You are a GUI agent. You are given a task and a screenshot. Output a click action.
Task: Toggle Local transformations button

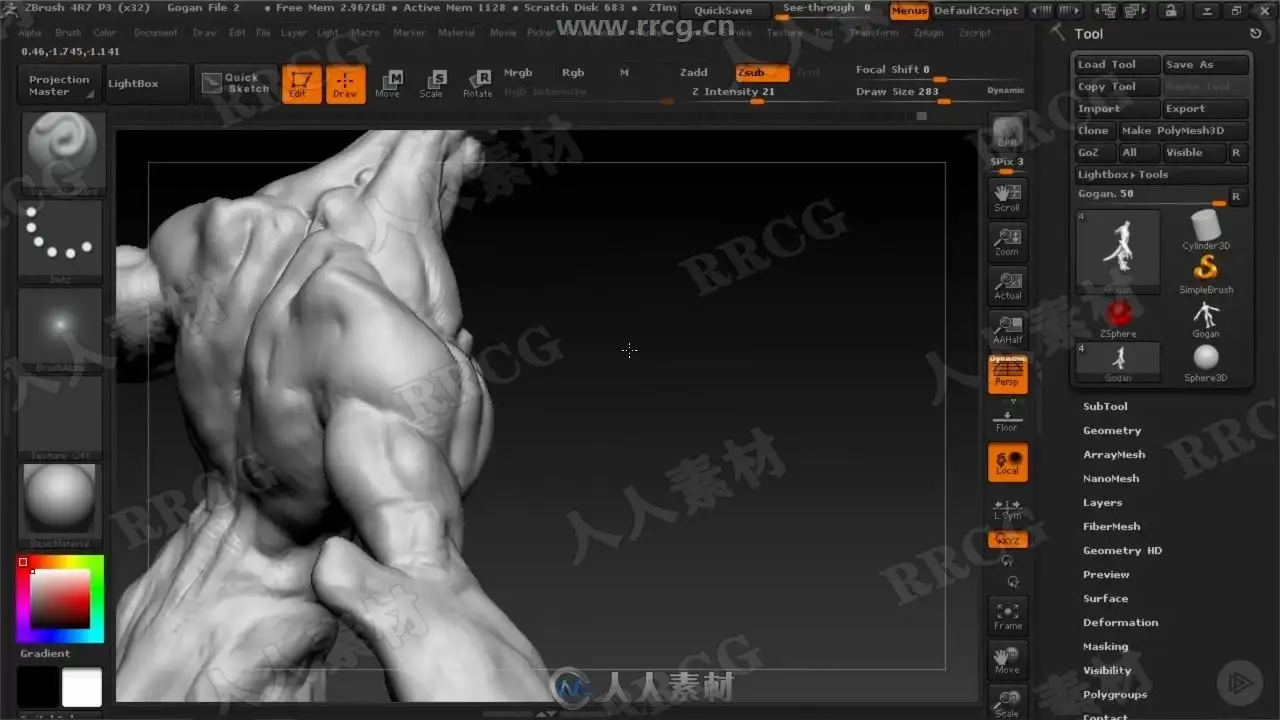[1007, 462]
